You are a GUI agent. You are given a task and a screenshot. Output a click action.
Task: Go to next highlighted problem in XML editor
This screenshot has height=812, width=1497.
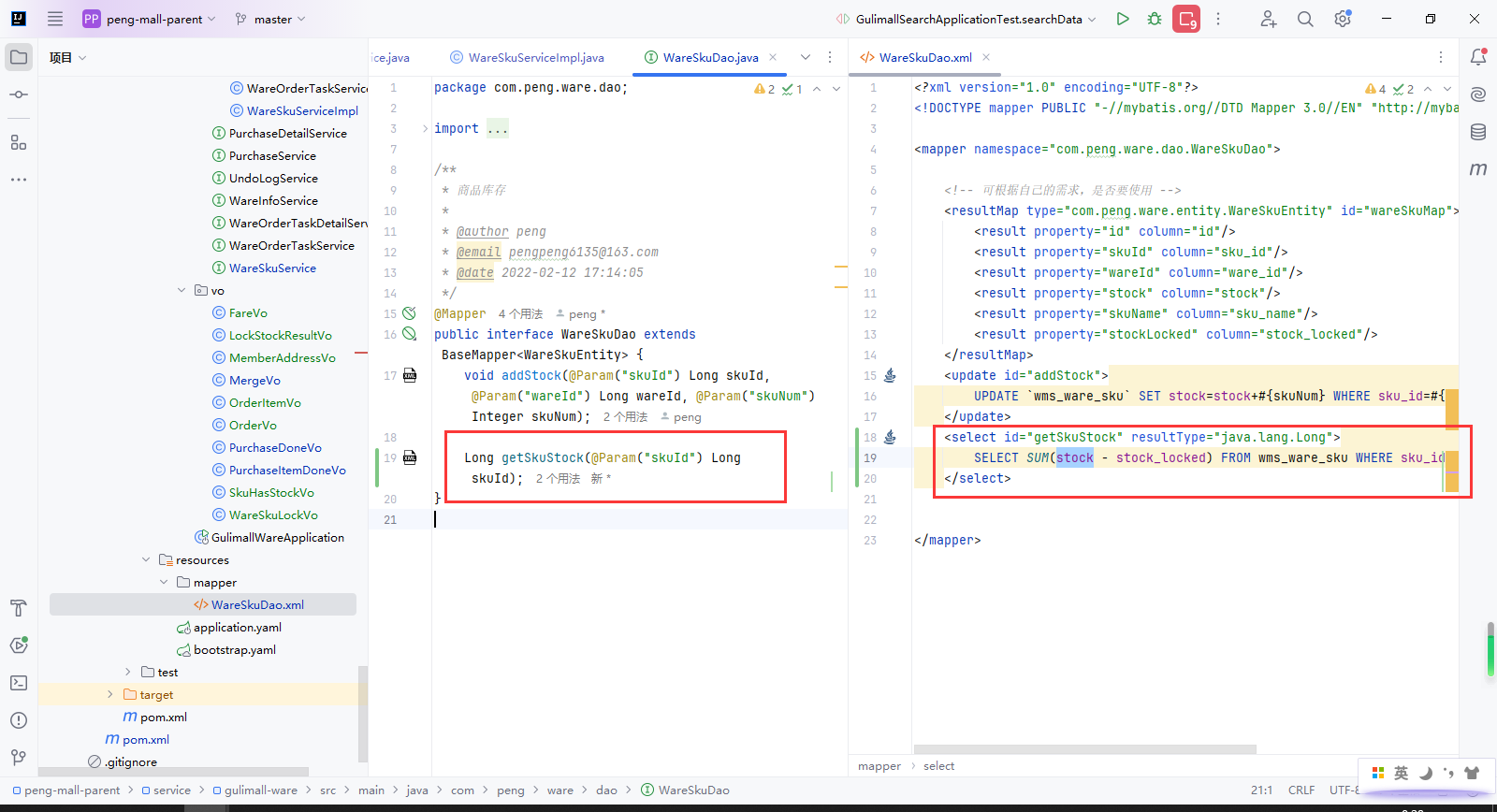point(1446,89)
